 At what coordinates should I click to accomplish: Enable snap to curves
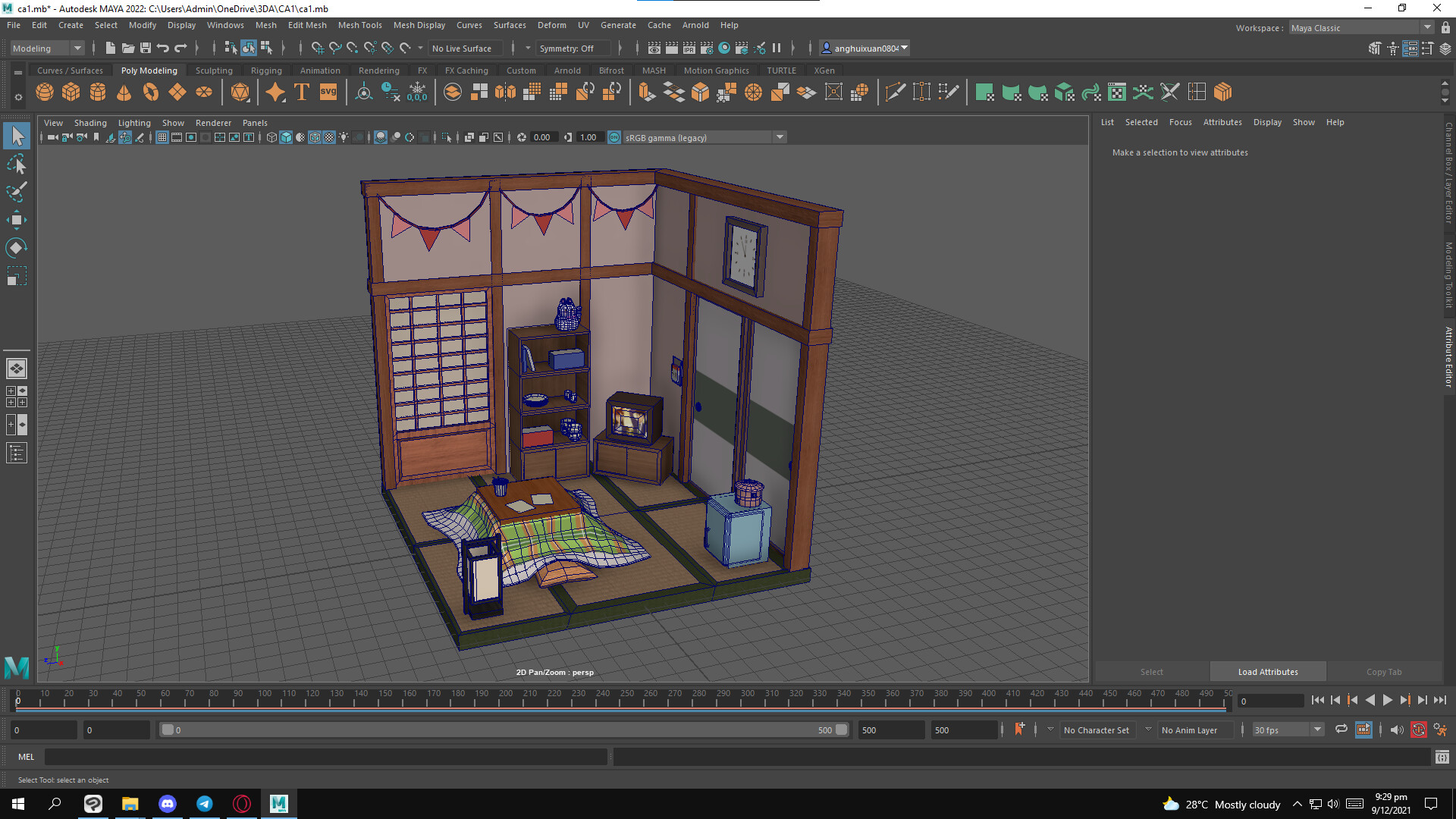[x=335, y=48]
